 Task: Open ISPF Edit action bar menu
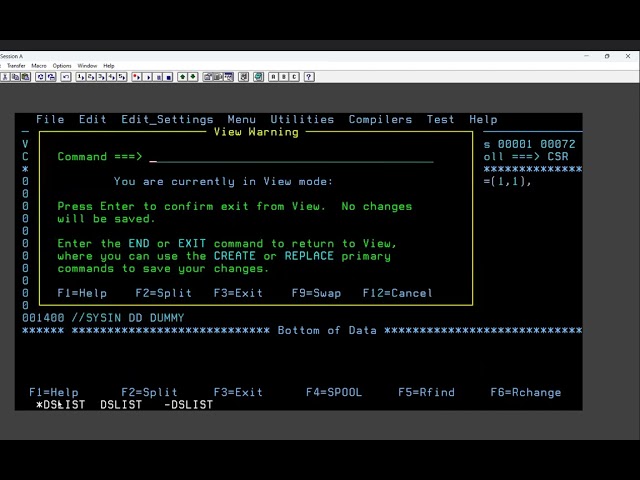[93, 120]
